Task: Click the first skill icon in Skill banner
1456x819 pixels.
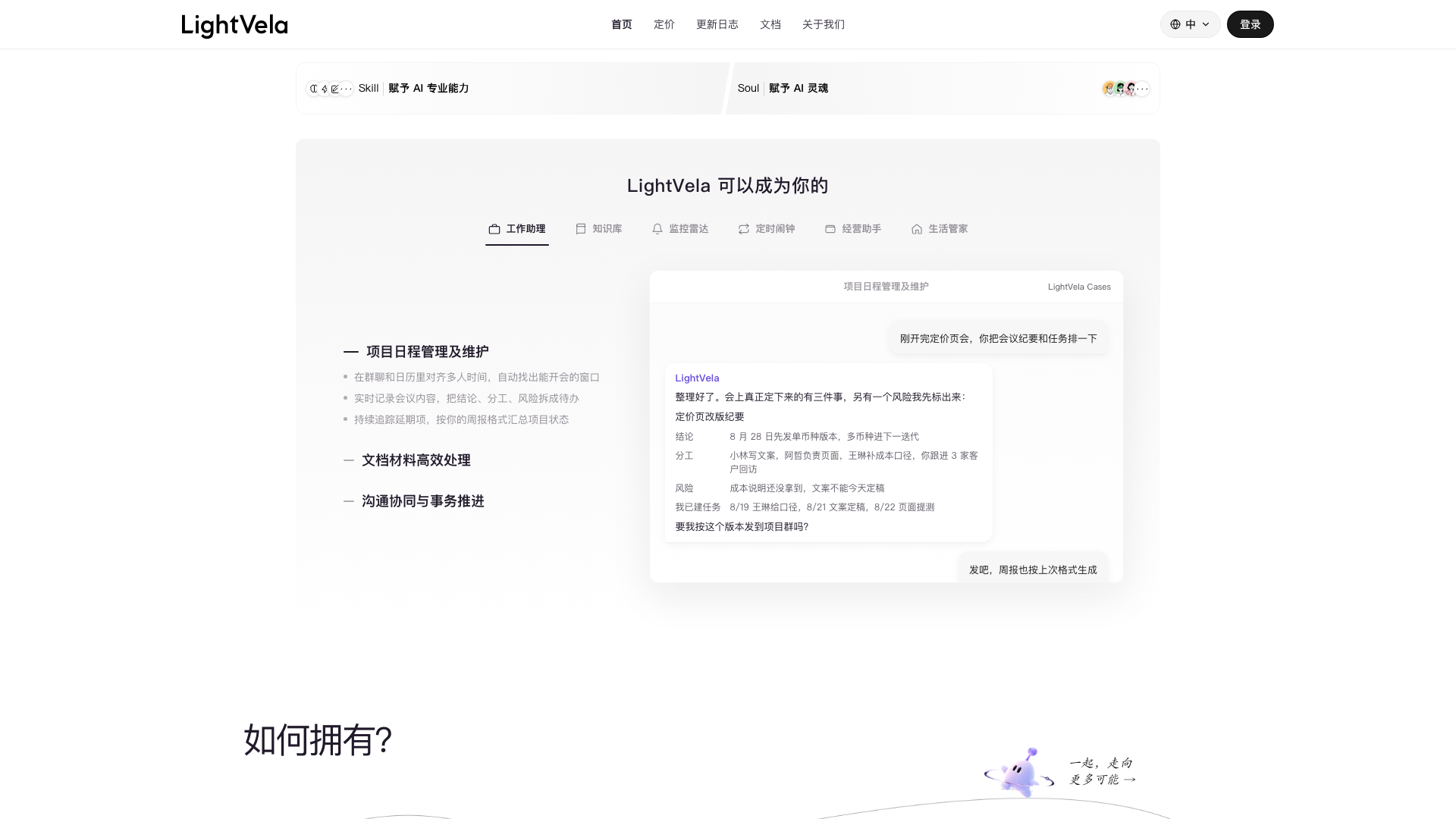Action: click(314, 89)
